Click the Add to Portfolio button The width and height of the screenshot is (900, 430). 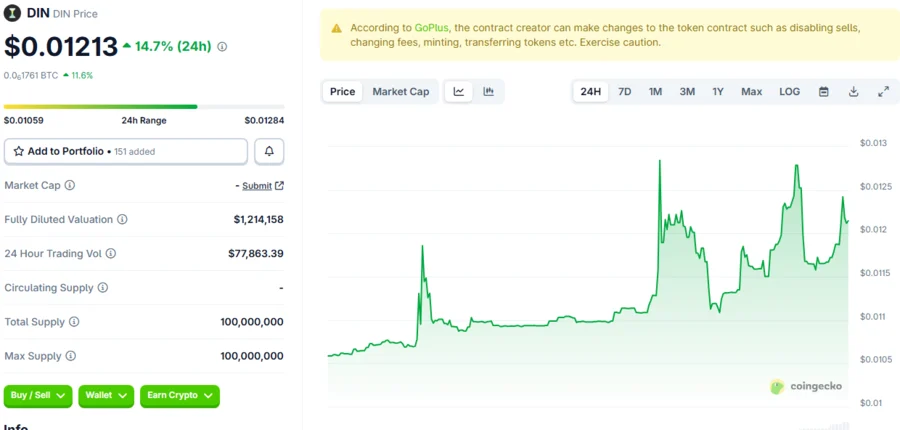click(126, 151)
